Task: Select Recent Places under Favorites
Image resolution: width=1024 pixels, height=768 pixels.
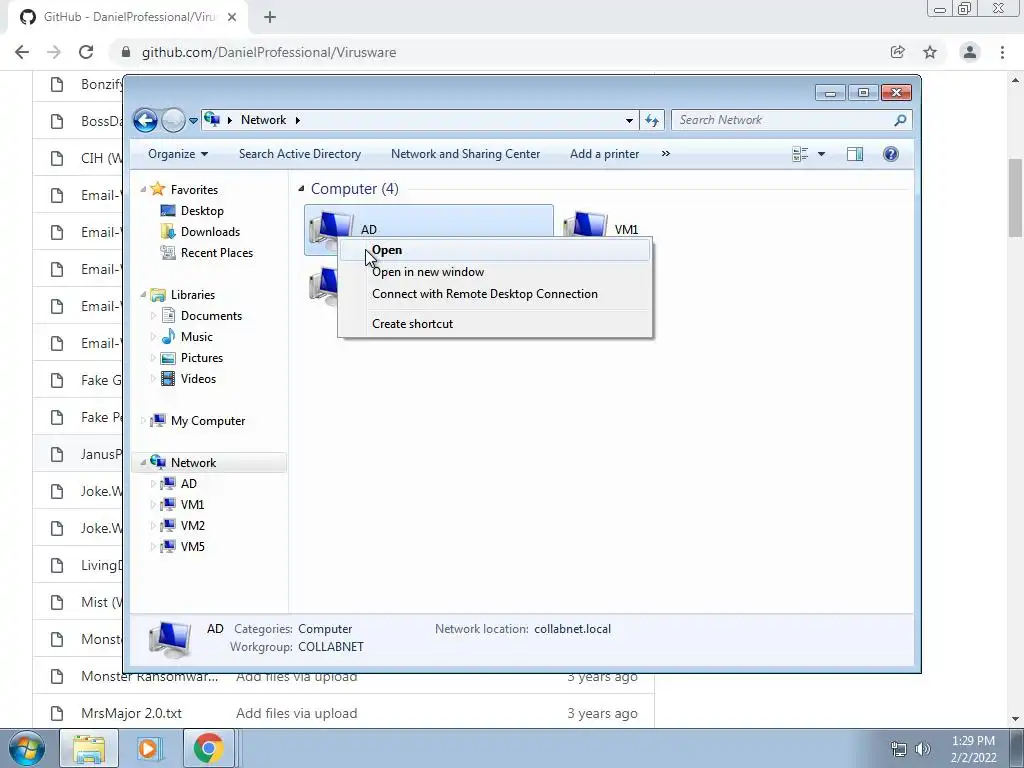Action: (x=216, y=253)
